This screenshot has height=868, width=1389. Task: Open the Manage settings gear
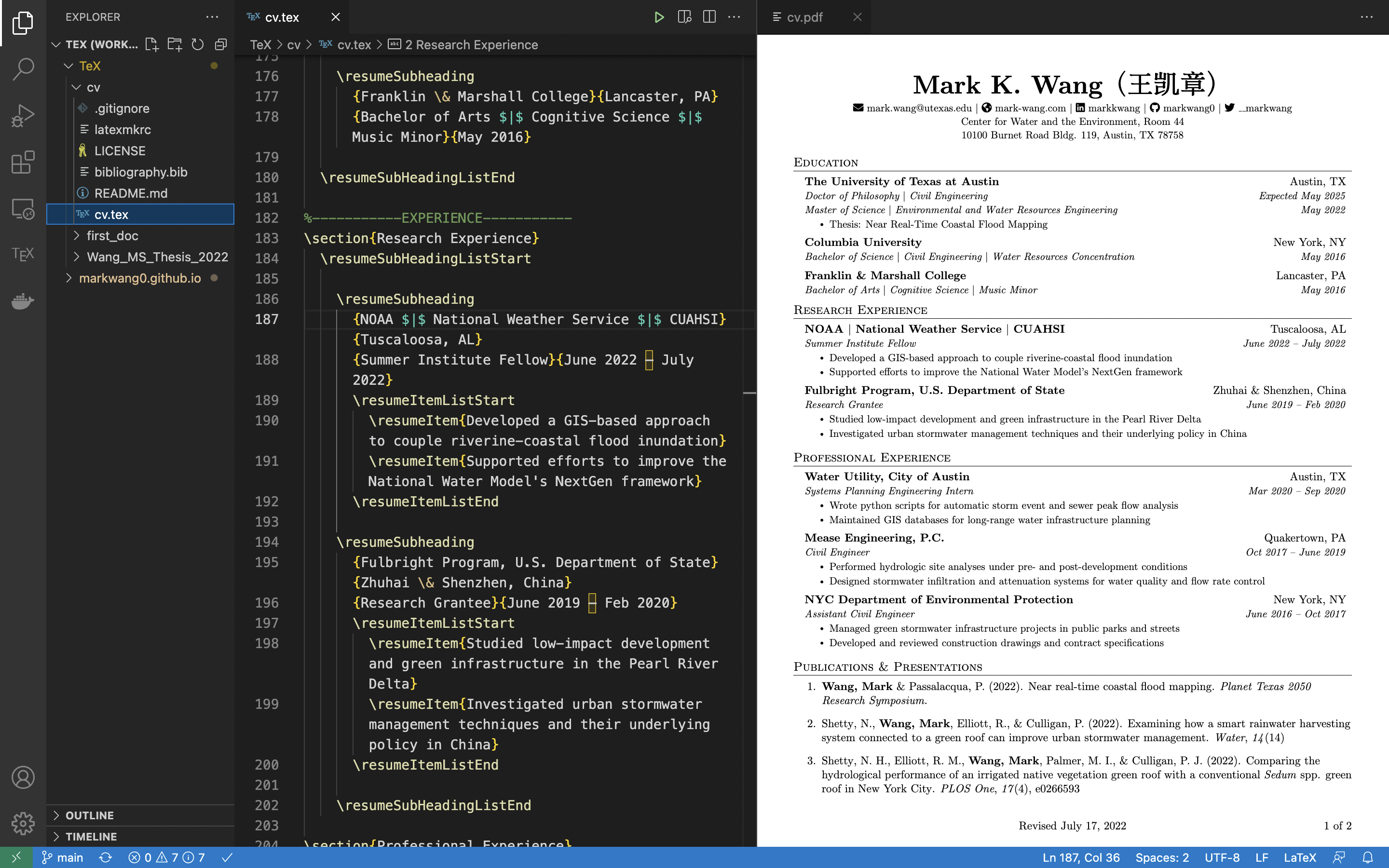[x=22, y=823]
